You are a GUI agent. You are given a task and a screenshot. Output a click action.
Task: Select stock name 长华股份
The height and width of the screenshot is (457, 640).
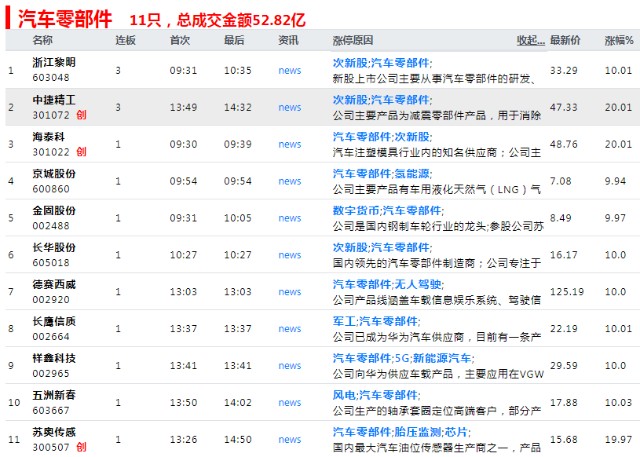click(x=54, y=247)
